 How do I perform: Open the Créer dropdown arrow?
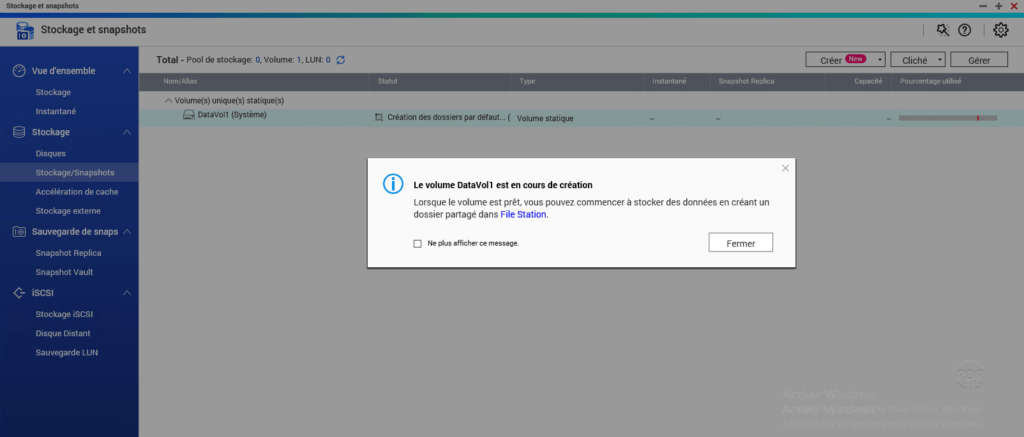pos(879,60)
